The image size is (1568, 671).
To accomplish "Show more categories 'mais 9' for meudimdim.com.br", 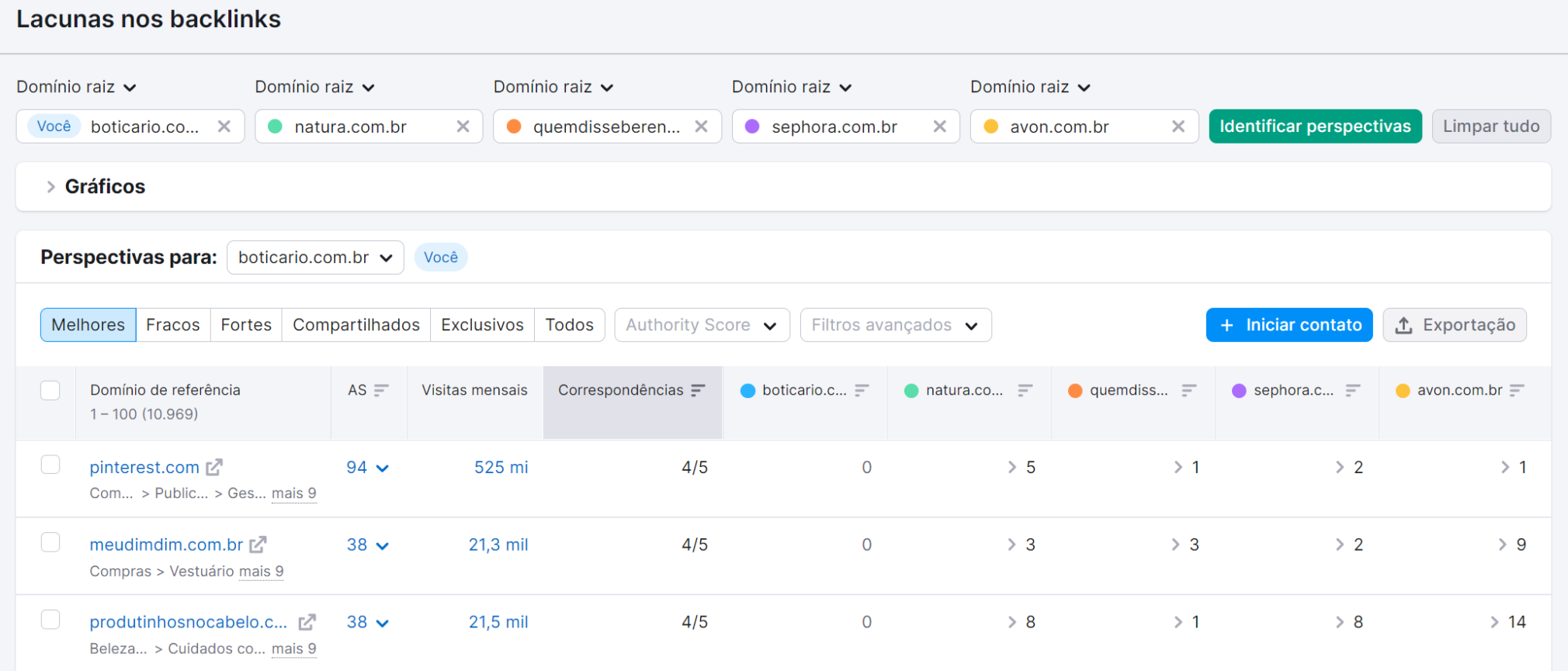I will coord(261,572).
